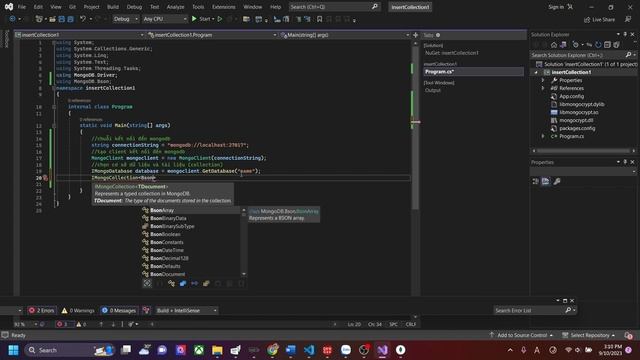Open the Extensions menu
Image resolution: width=640 pixels, height=360 pixels.
click(223, 7)
